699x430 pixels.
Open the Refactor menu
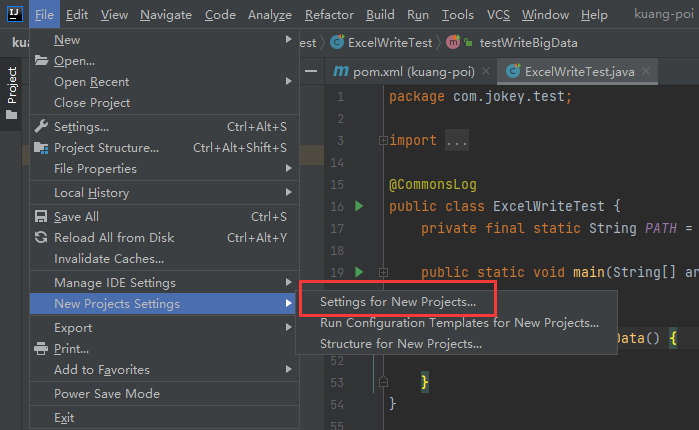(x=329, y=15)
